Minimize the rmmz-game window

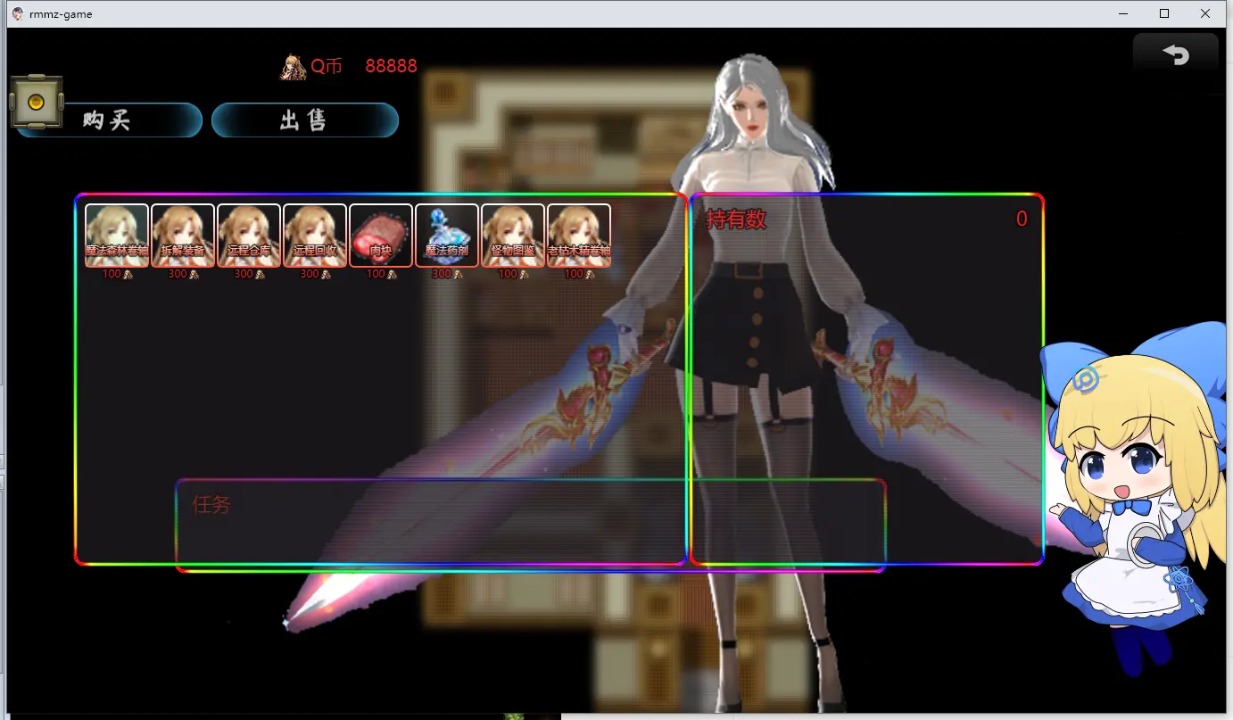click(x=1123, y=14)
